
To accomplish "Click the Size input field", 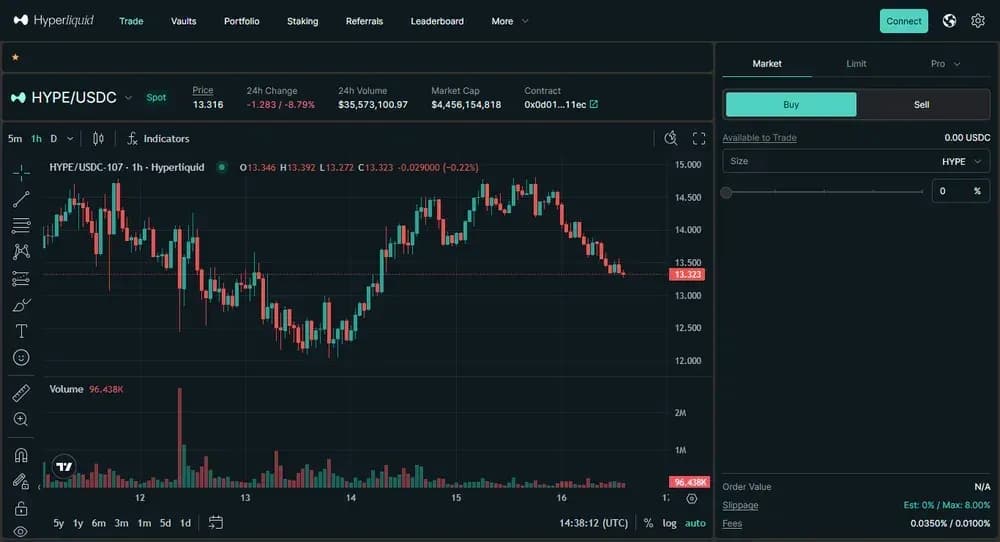I will pos(856,161).
